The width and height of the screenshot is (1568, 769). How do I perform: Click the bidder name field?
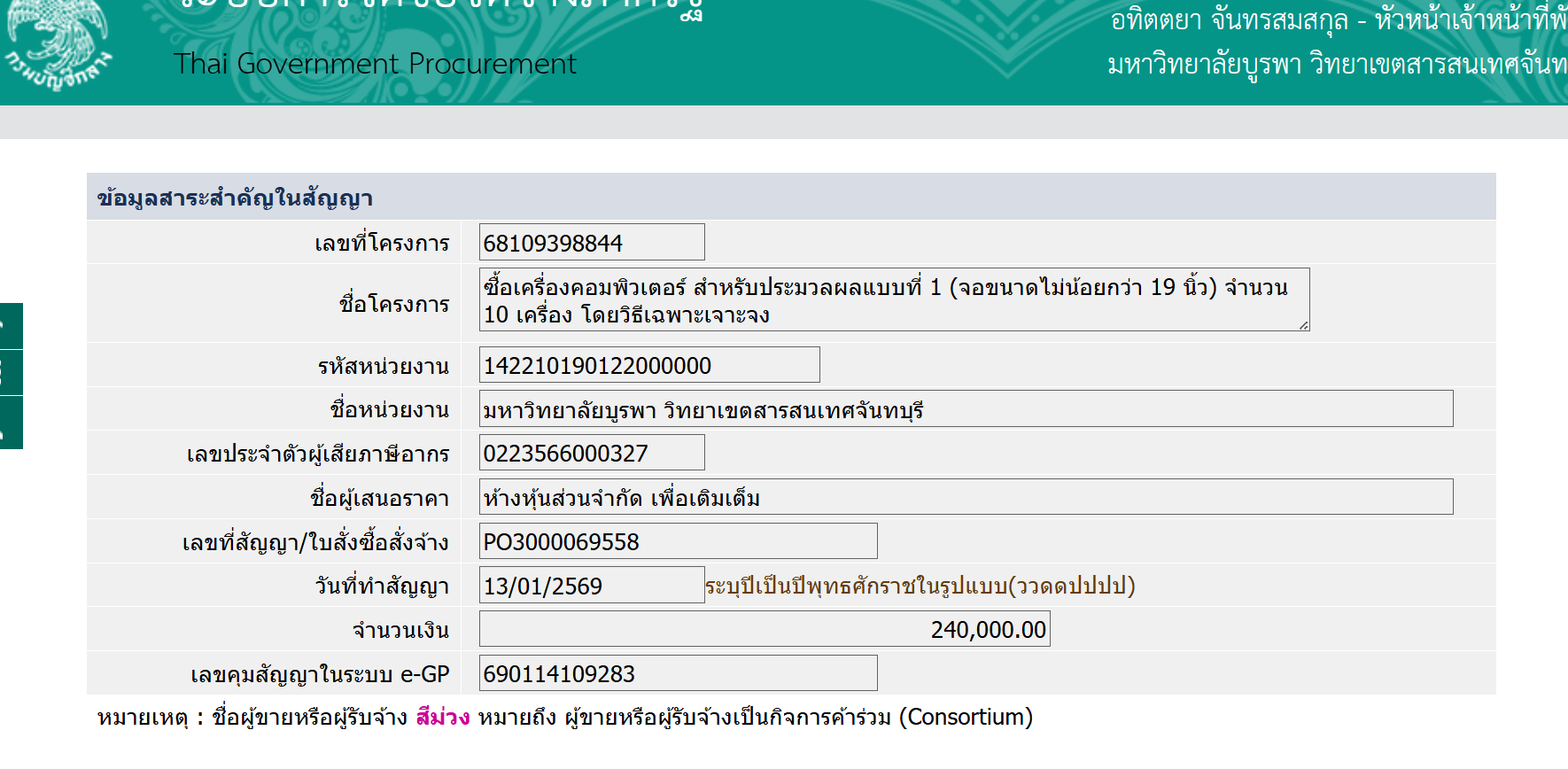point(965,497)
